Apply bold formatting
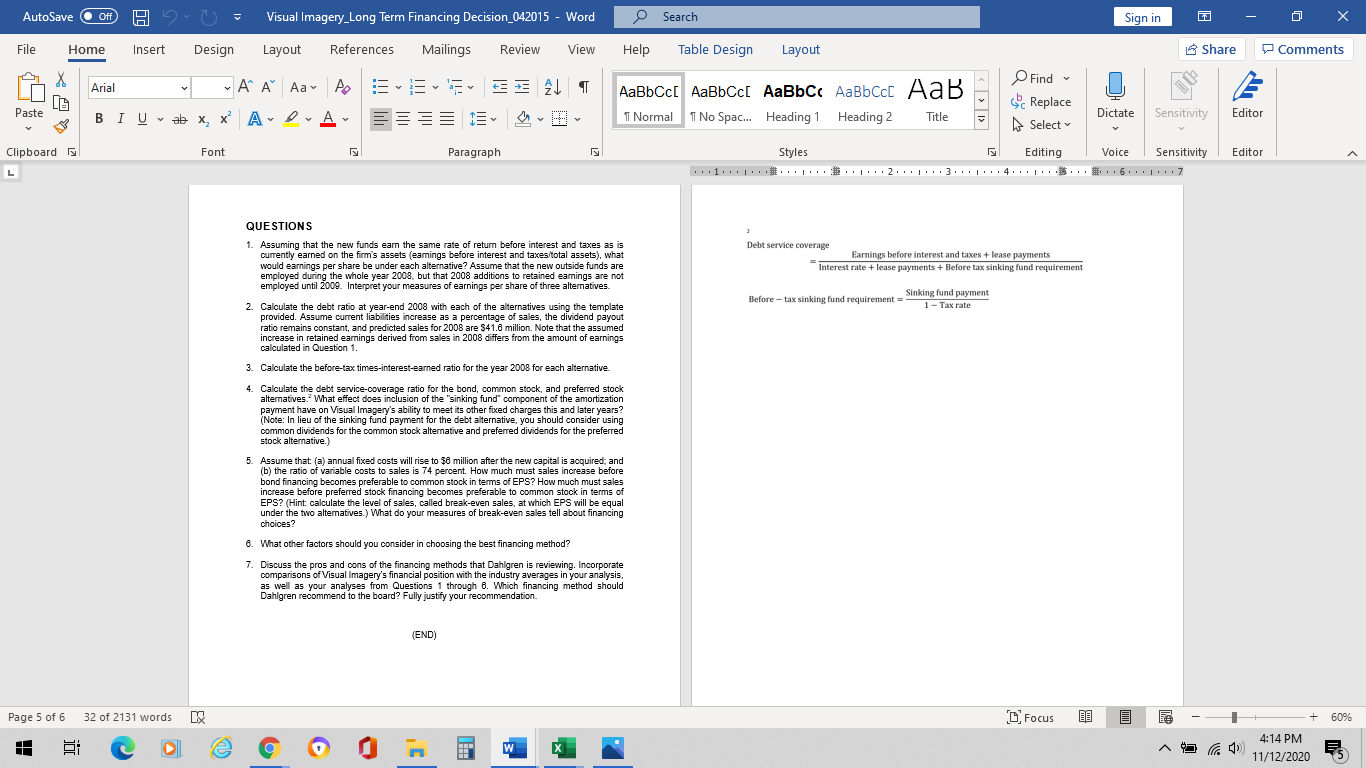 [x=98, y=118]
